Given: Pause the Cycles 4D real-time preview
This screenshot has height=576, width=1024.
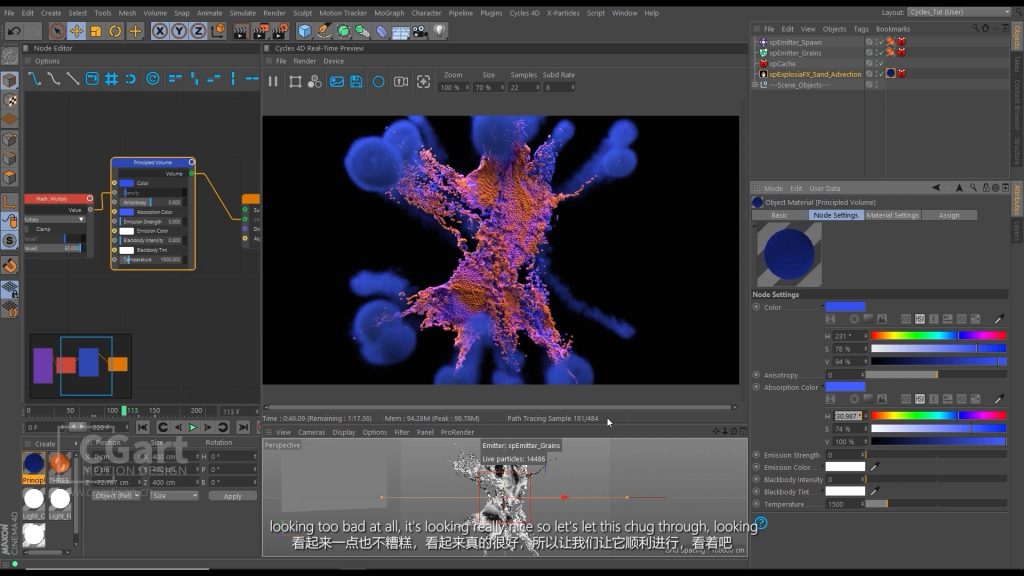Looking at the screenshot, I should (273, 82).
